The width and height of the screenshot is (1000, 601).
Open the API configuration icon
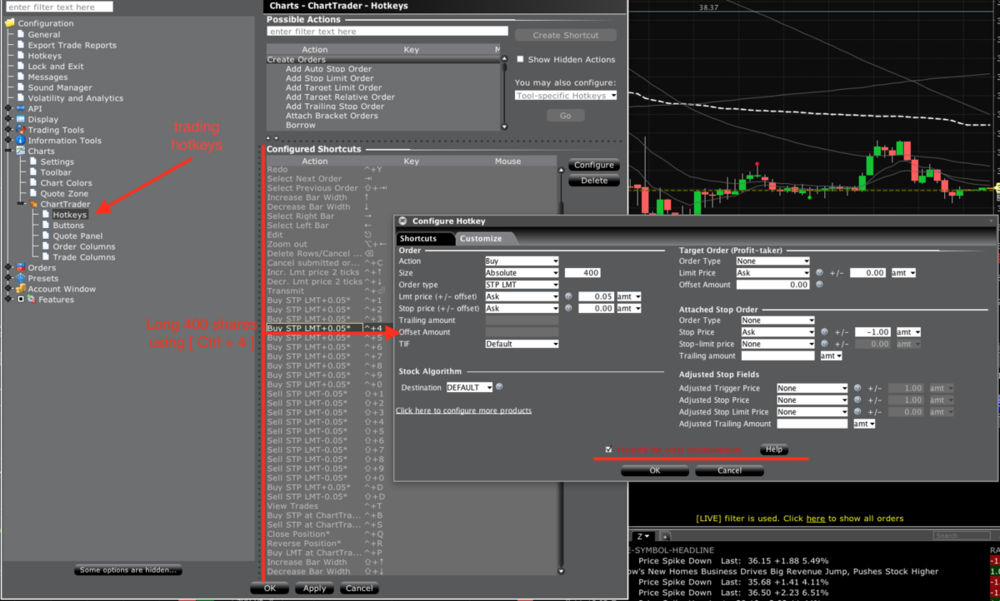pyautogui.click(x=21, y=108)
